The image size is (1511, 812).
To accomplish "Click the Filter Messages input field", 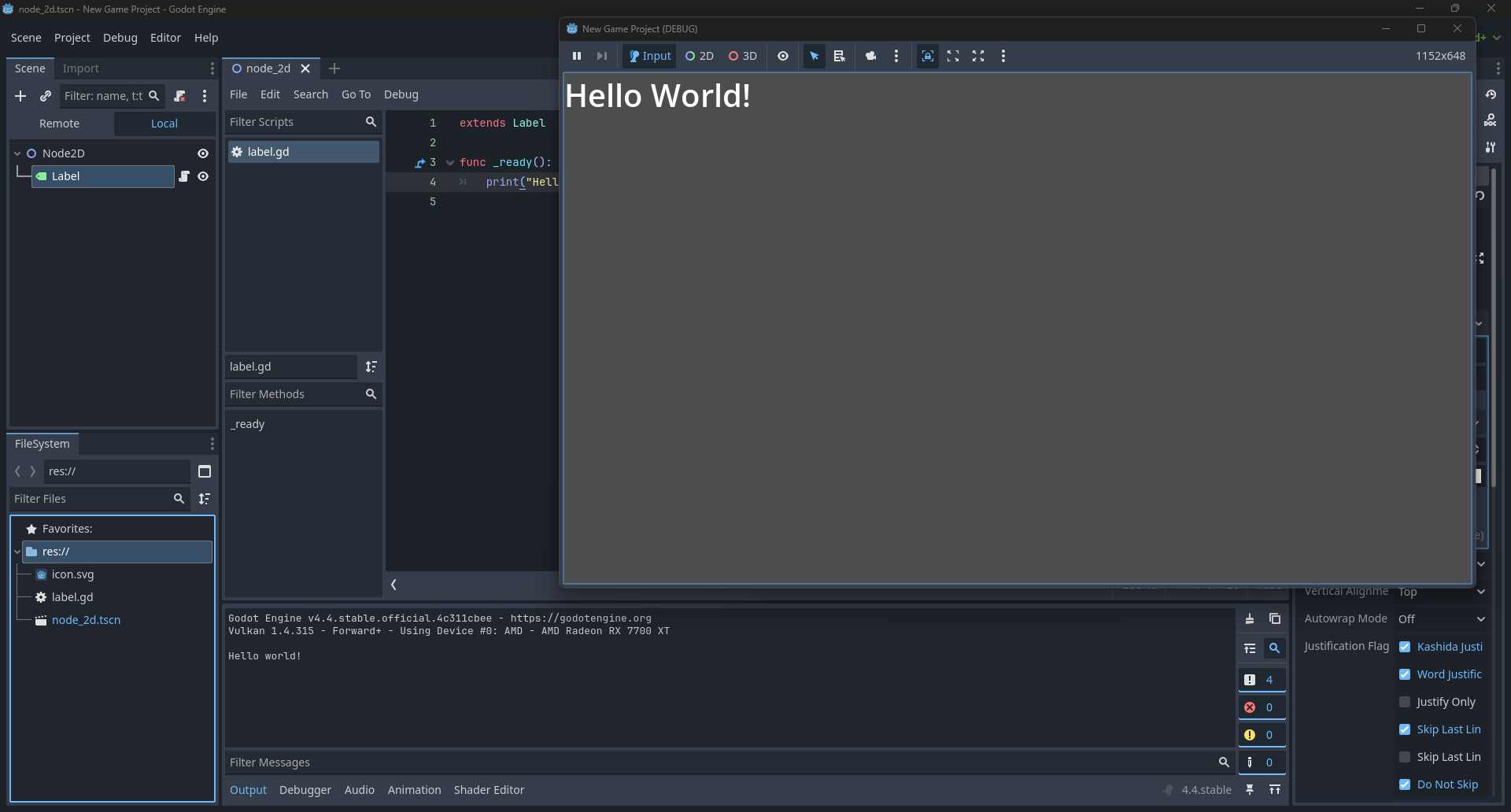I will pos(720,762).
